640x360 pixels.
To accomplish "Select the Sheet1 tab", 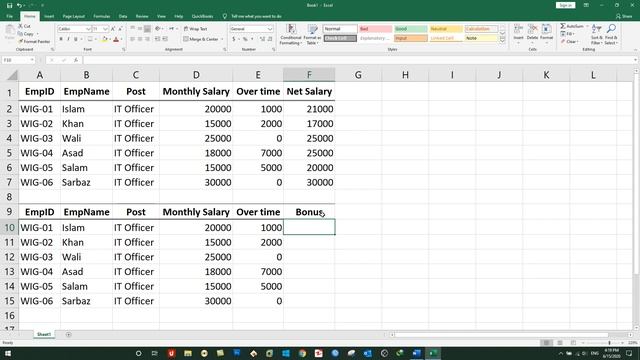I will tap(44, 334).
